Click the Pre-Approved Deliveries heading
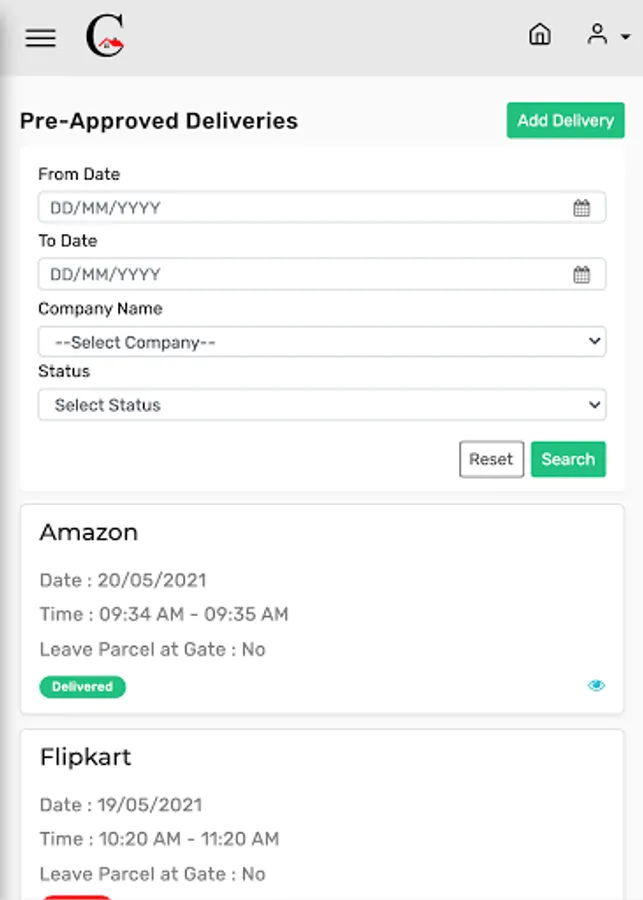Image resolution: width=643 pixels, height=900 pixels. coord(159,121)
